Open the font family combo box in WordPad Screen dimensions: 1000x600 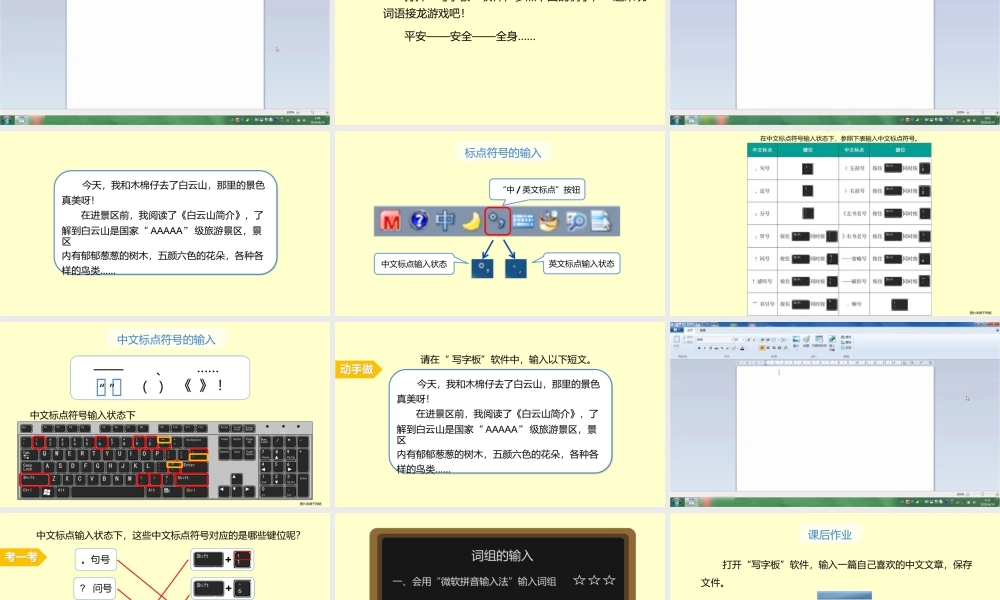(x=714, y=340)
